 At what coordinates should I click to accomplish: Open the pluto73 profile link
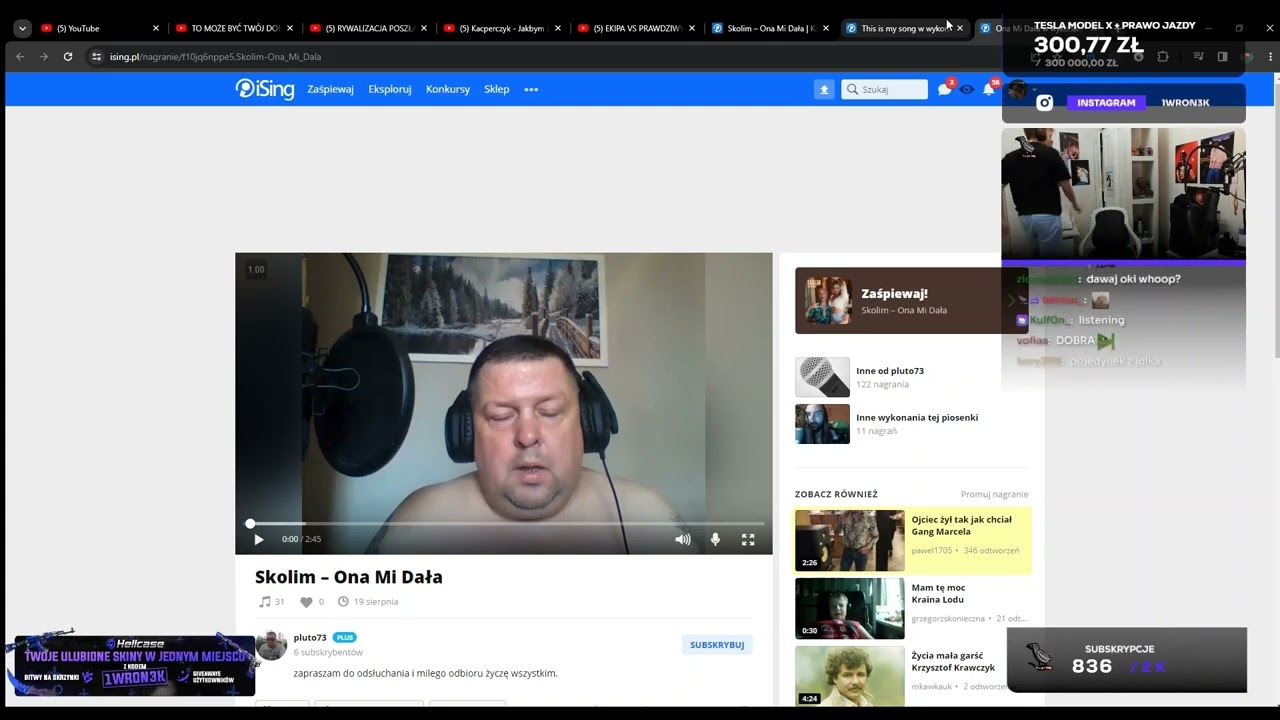coord(310,637)
